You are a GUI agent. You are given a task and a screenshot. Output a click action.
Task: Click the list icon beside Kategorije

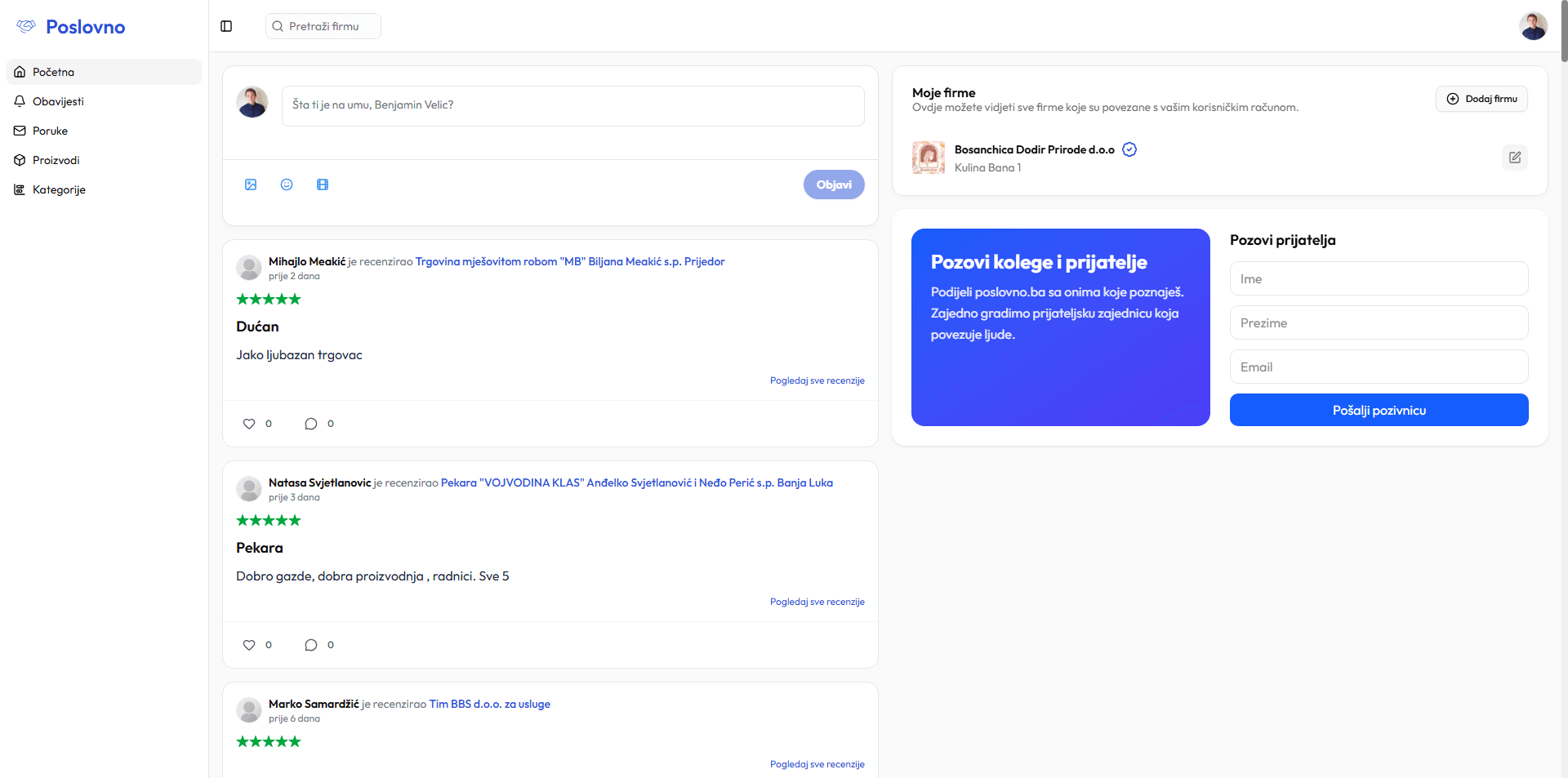[20, 189]
